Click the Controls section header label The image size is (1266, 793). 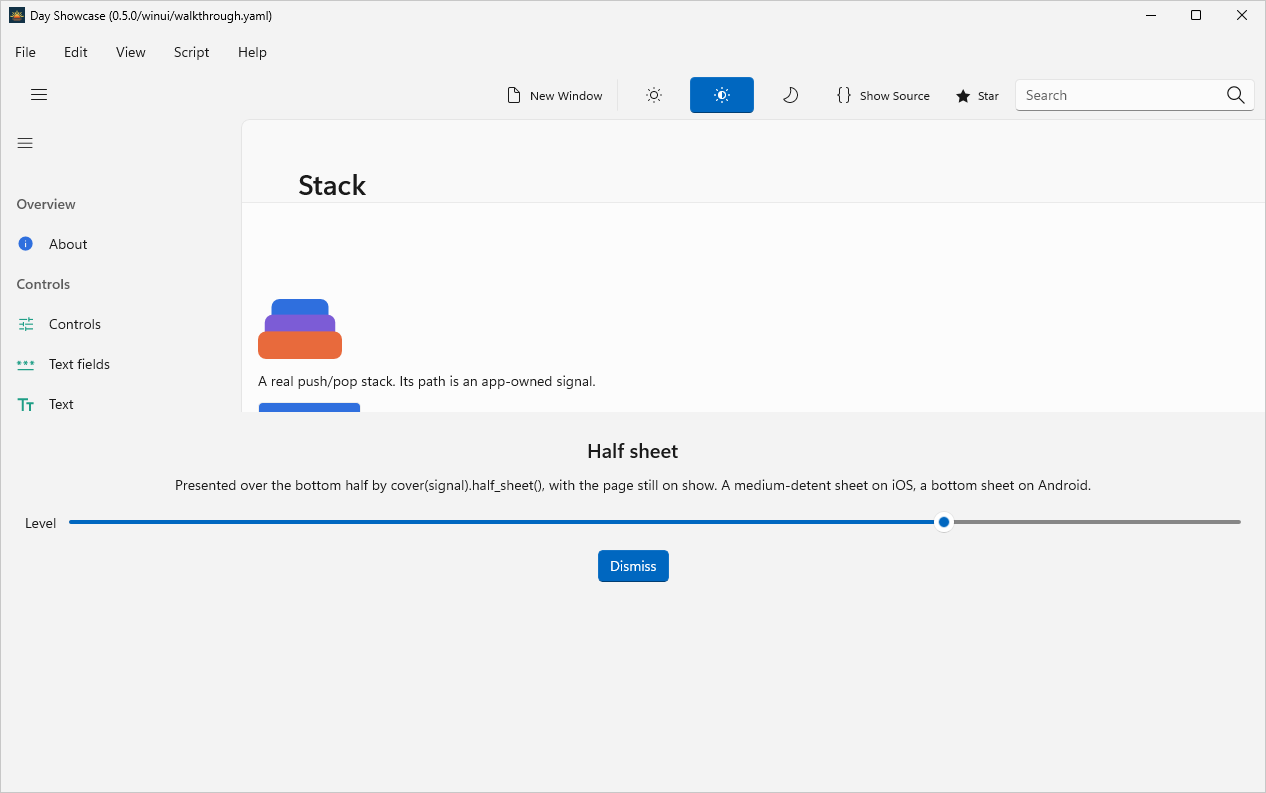pyautogui.click(x=43, y=284)
